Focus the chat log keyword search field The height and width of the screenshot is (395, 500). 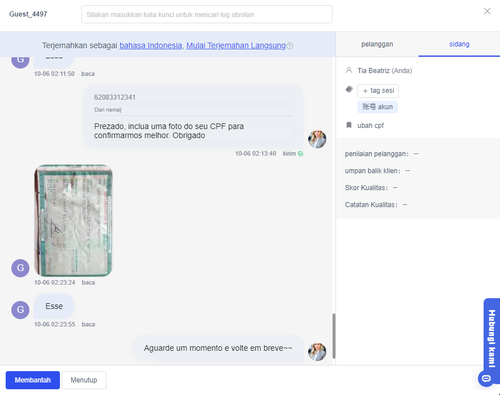point(207,14)
